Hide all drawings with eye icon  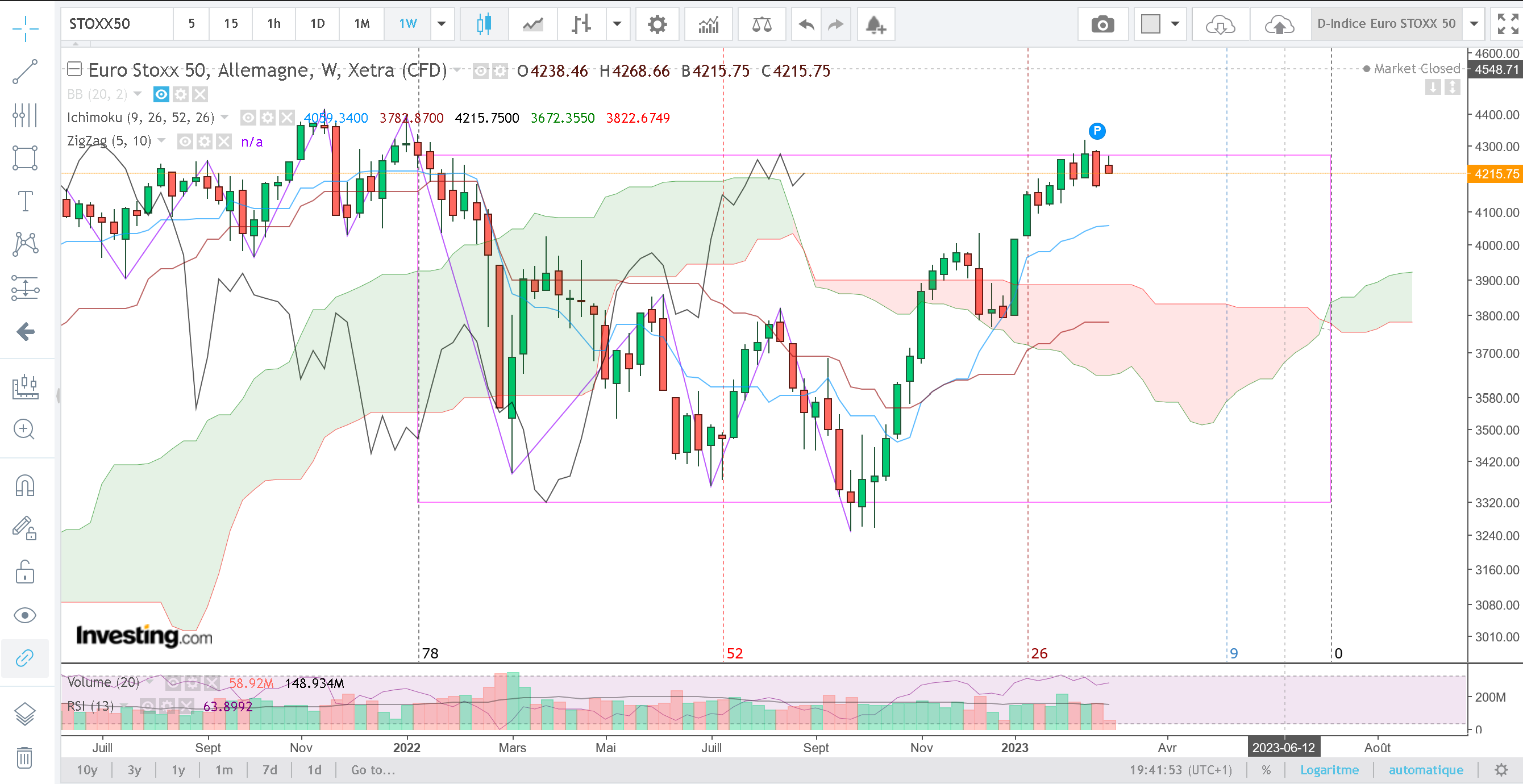[26, 615]
